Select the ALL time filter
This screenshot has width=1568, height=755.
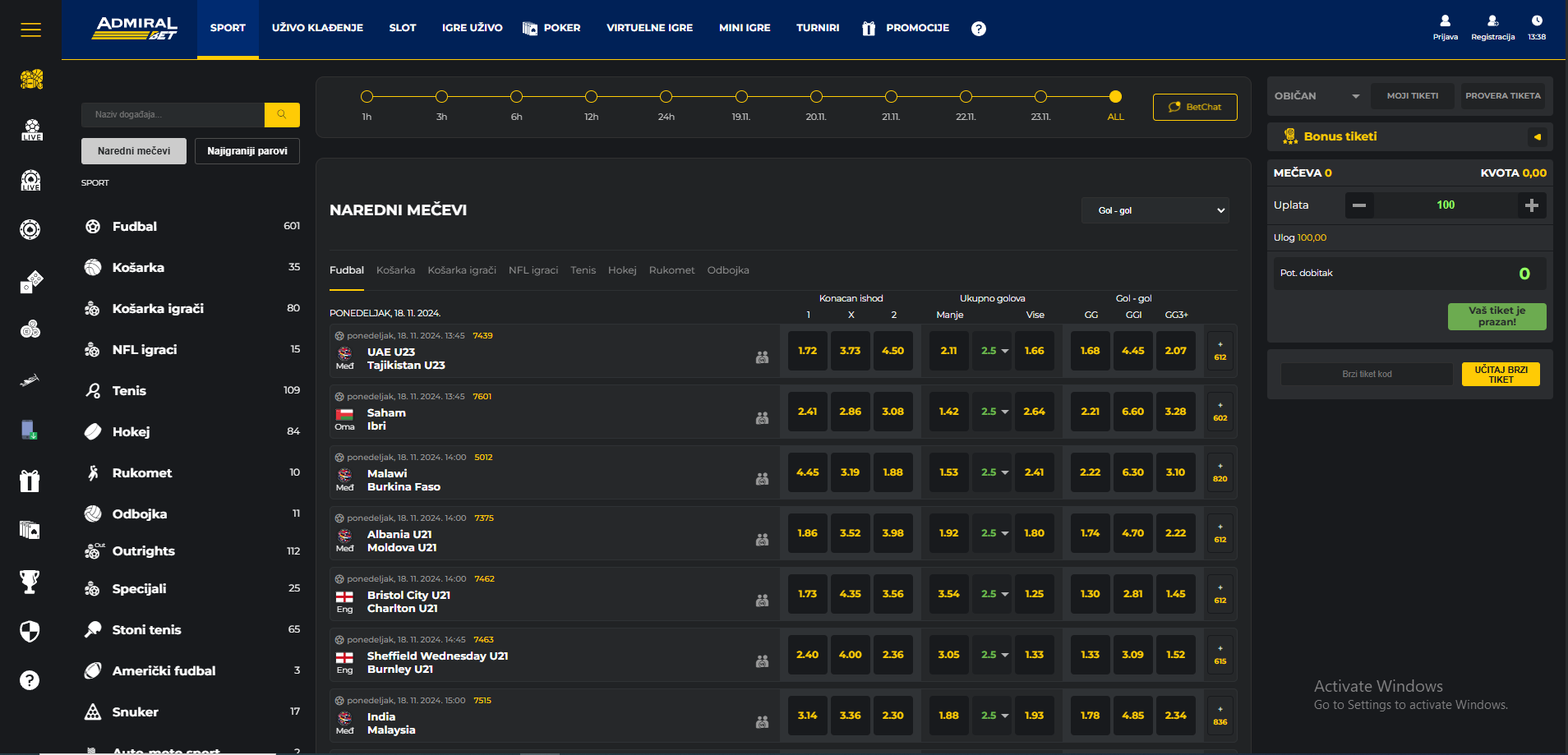pyautogui.click(x=1115, y=97)
